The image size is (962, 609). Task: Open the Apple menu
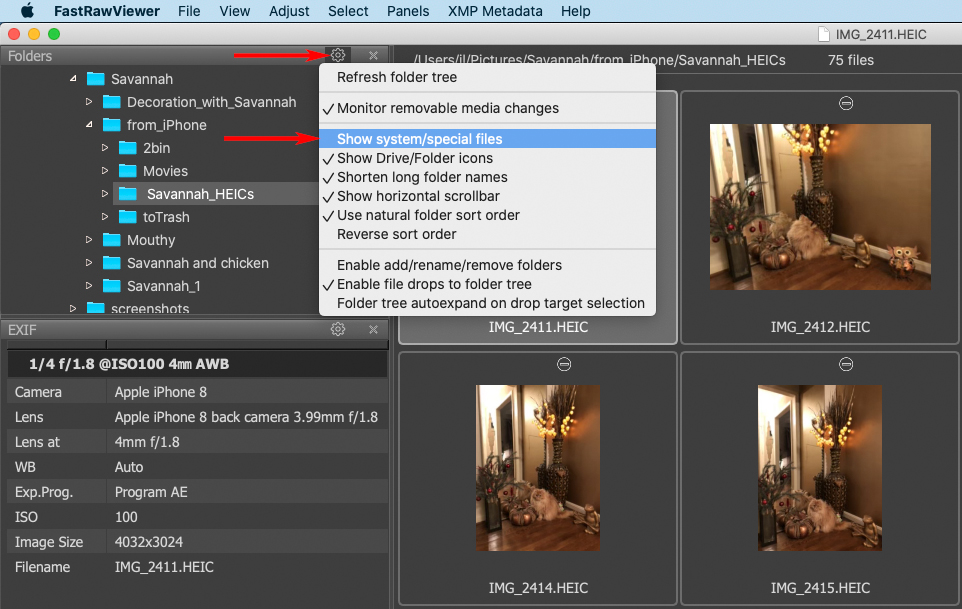27,11
